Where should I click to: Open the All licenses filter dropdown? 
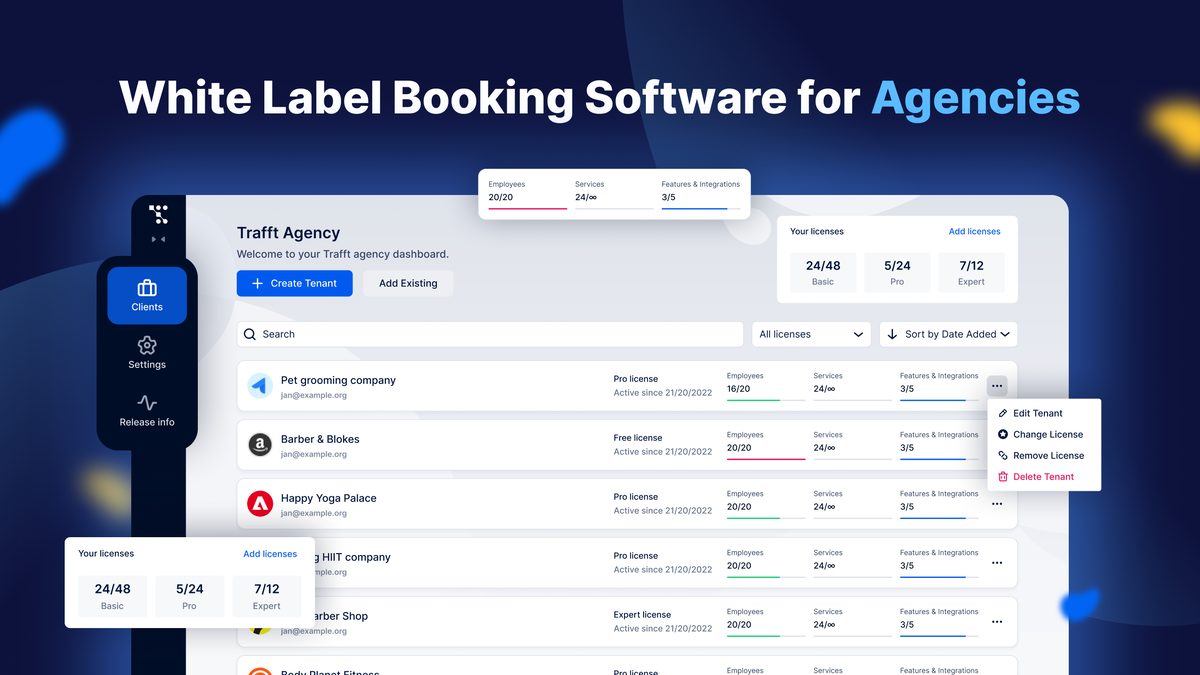point(810,333)
